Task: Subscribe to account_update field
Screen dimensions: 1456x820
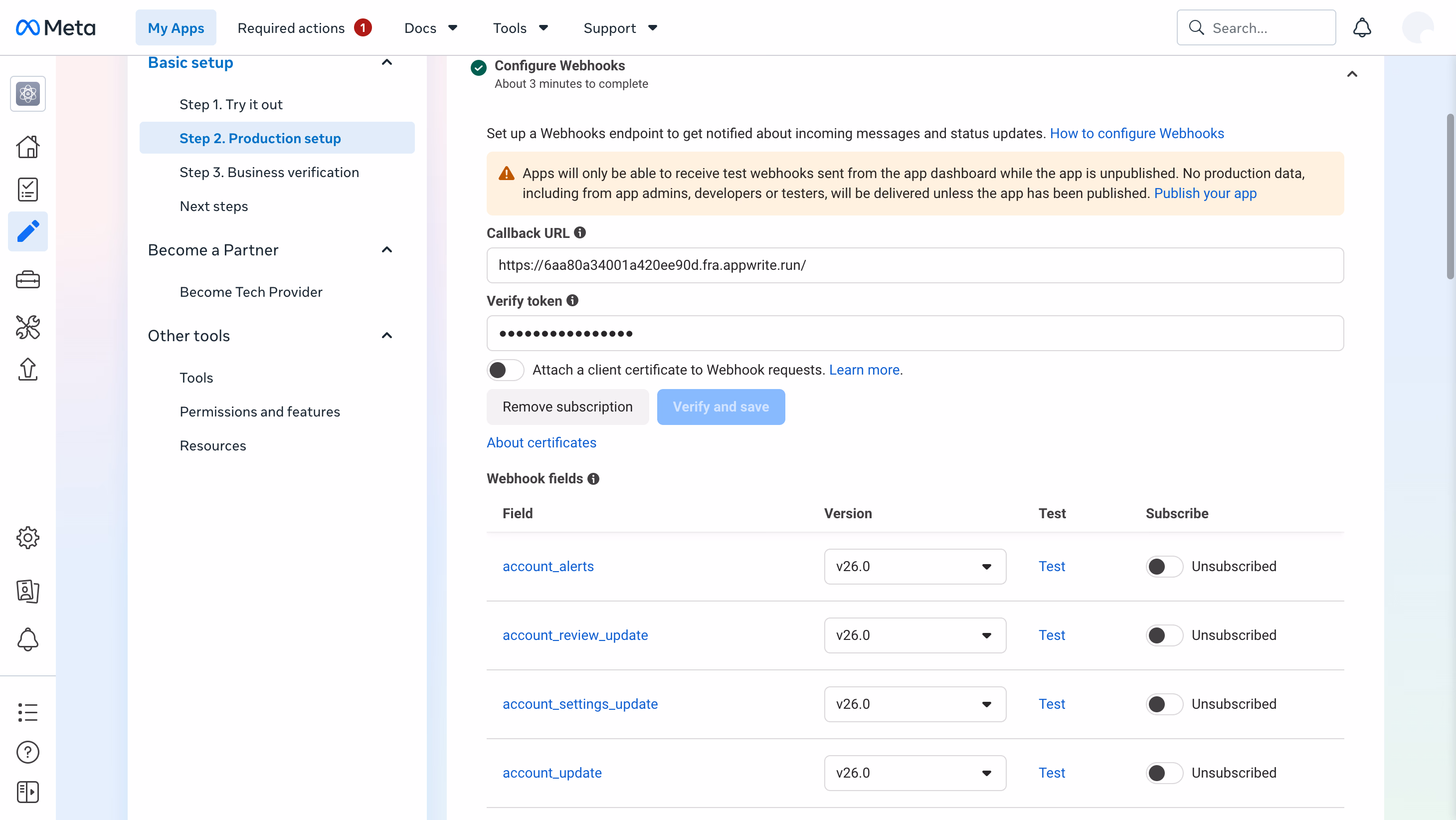Action: [1164, 773]
